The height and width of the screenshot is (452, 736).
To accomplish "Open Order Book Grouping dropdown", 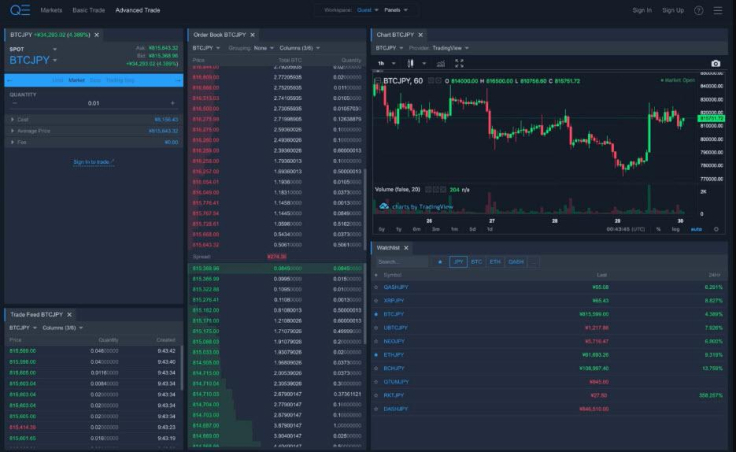I will 264,48.
